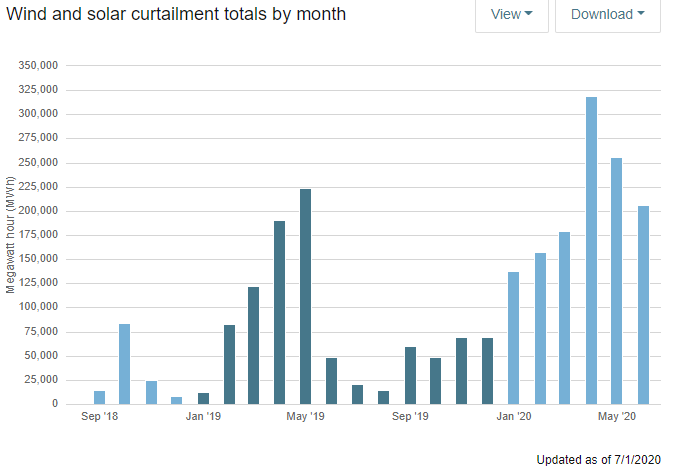Click the Sep '19 bar
Image resolution: width=673 pixels, height=476 pixels.
tap(410, 376)
